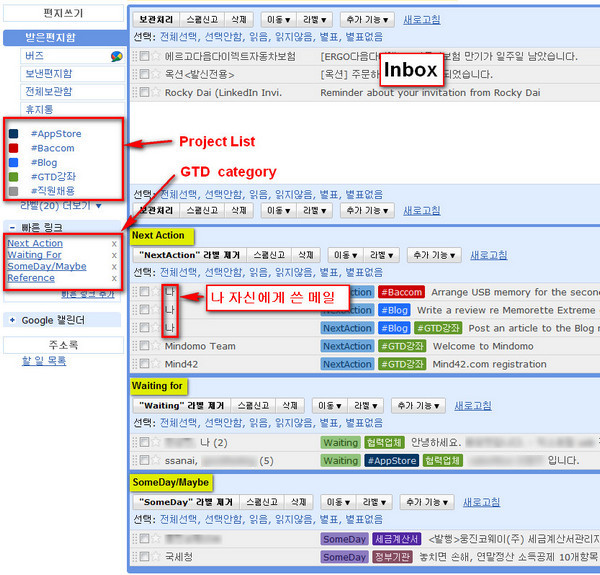Collapse the 빠른 링크 quick links box
Image resolution: width=600 pixels, height=575 pixels.
pyautogui.click(x=11, y=226)
